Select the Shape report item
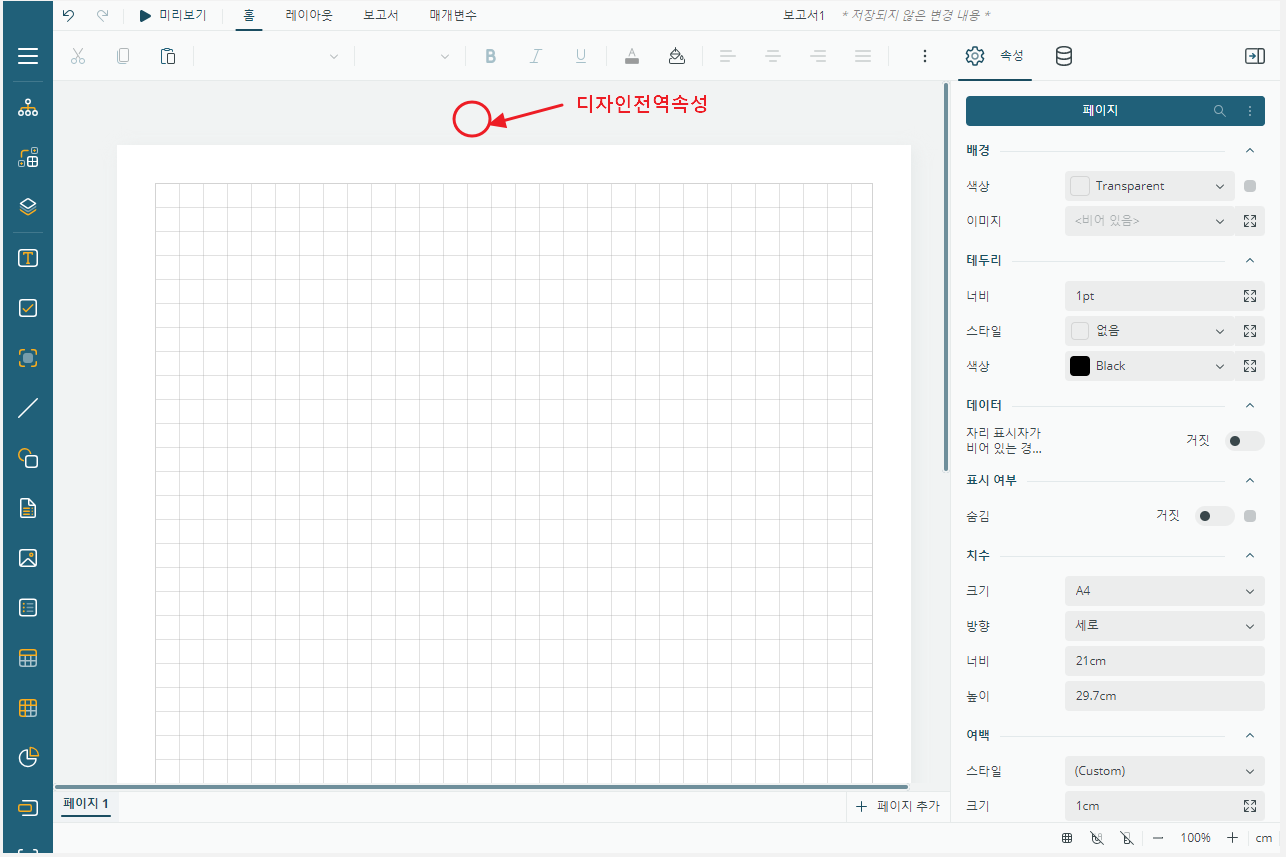The width and height of the screenshot is (1286, 857). tap(27, 458)
